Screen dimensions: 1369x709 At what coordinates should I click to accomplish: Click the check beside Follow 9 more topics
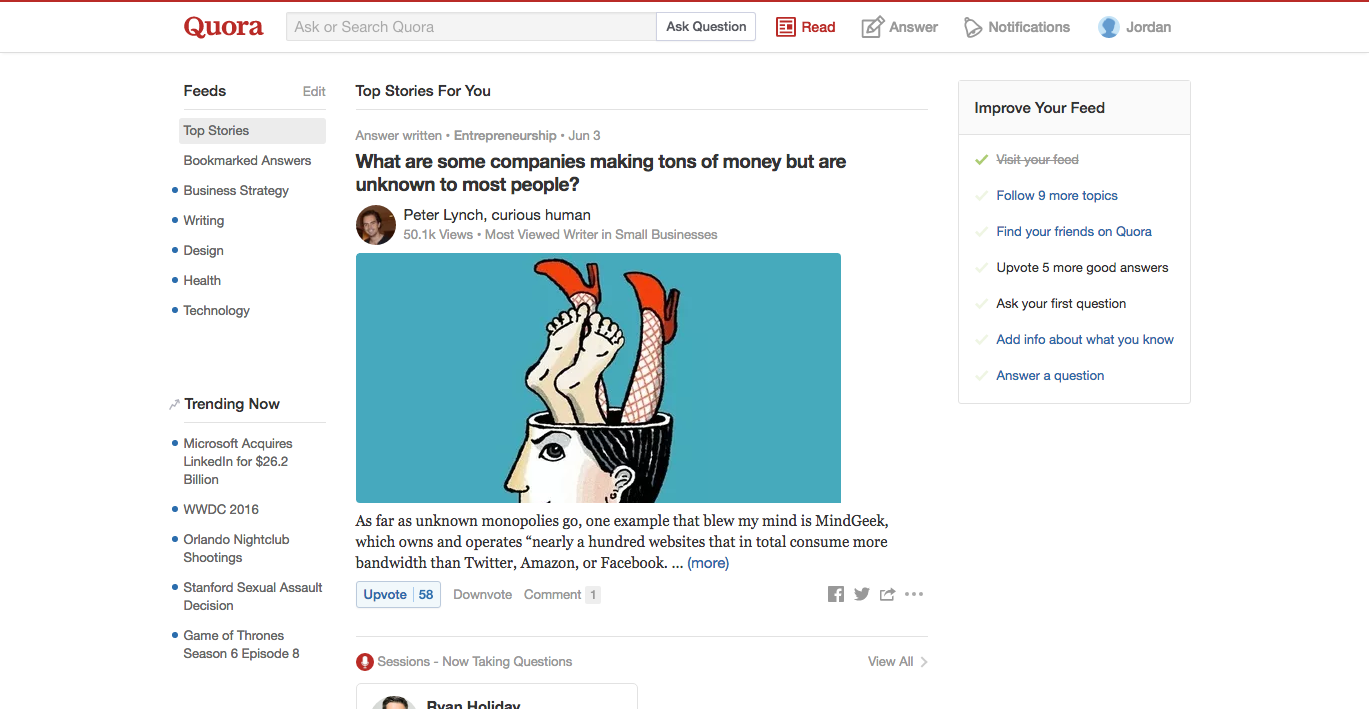coord(981,196)
